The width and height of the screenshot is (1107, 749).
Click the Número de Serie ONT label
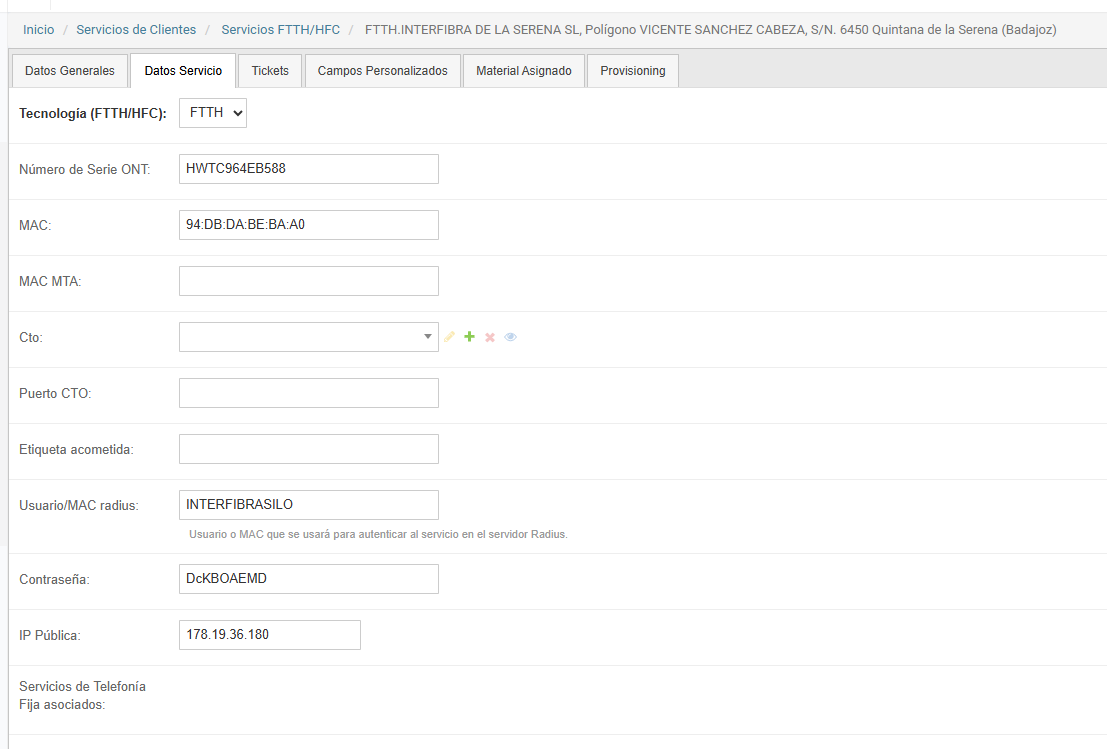coord(85,169)
